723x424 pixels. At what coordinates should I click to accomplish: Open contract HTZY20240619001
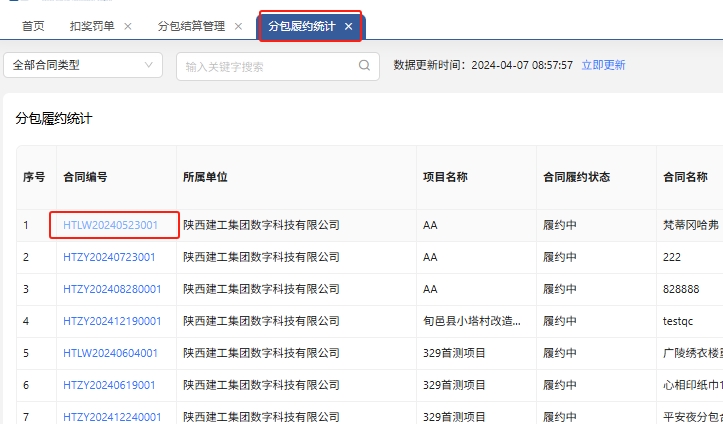109,385
